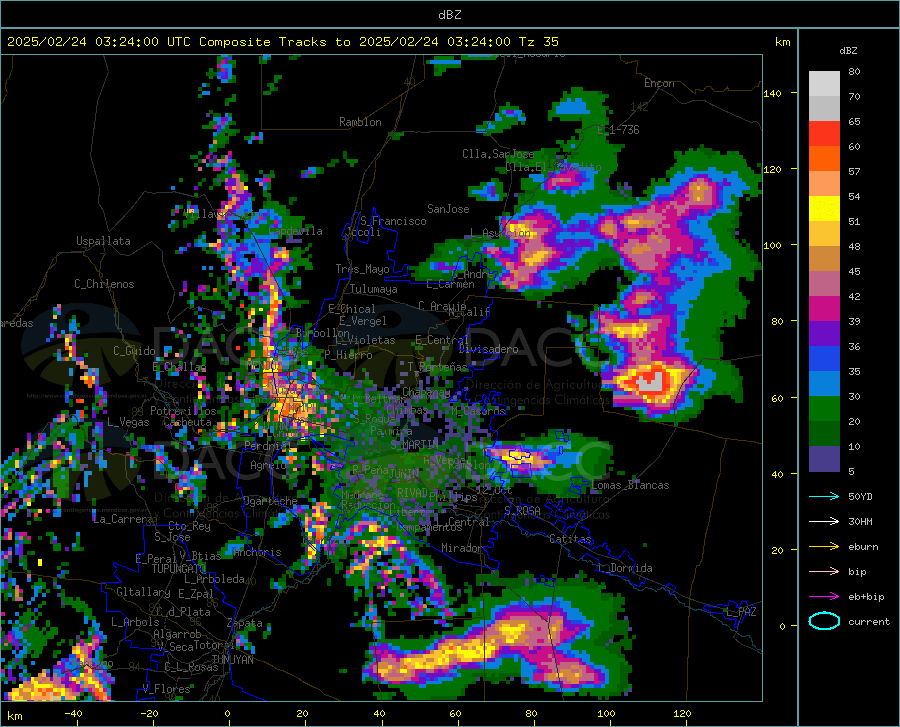Click the Encon label on map
900x727 pixels.
point(659,83)
